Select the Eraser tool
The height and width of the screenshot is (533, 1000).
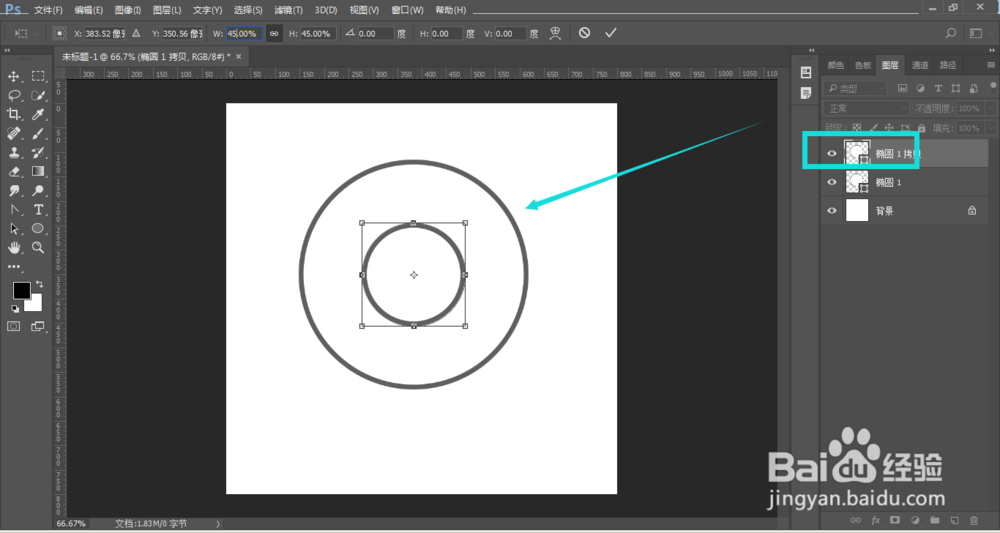(13, 172)
